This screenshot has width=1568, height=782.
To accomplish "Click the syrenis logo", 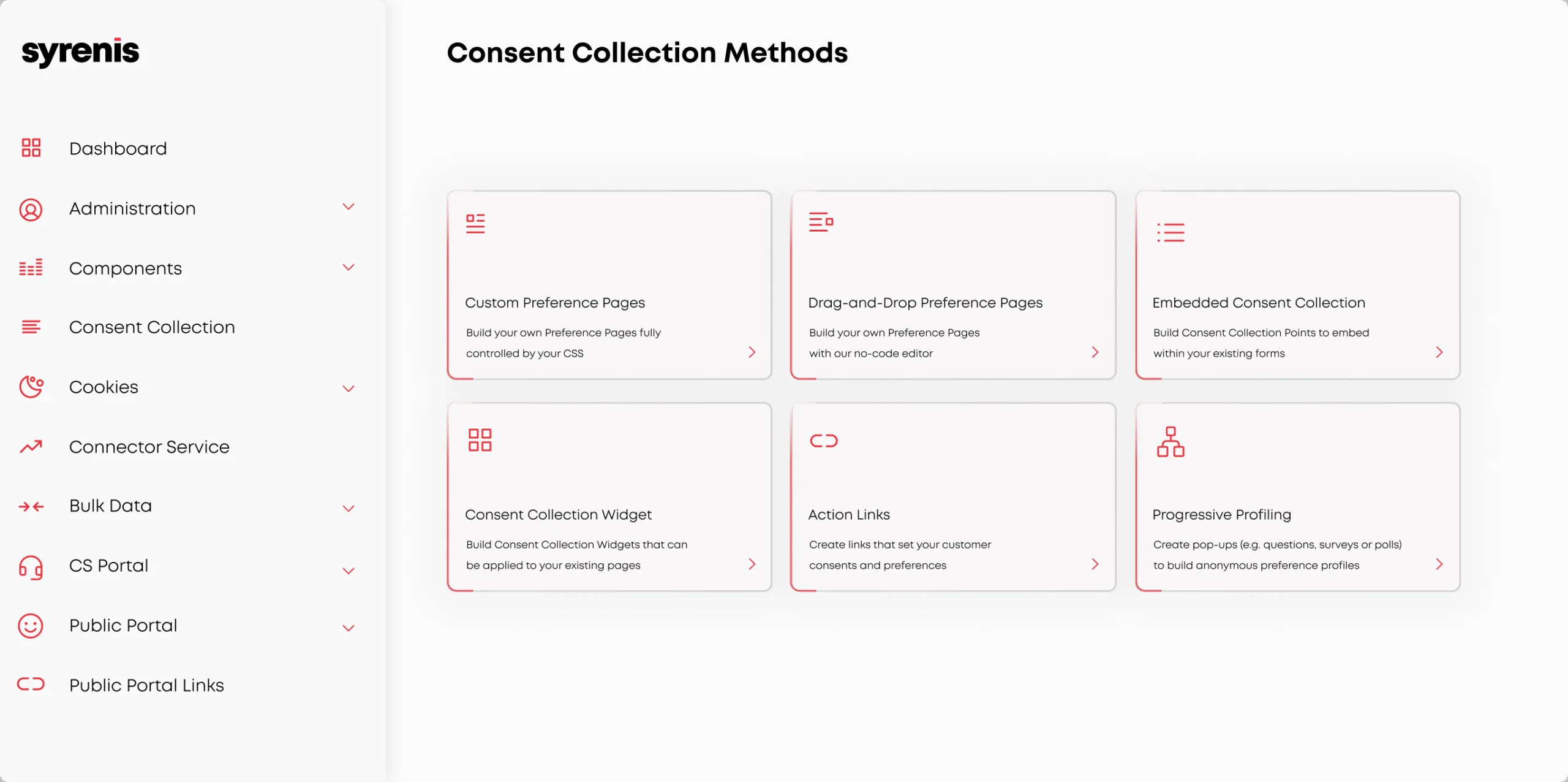I will pyautogui.click(x=80, y=52).
